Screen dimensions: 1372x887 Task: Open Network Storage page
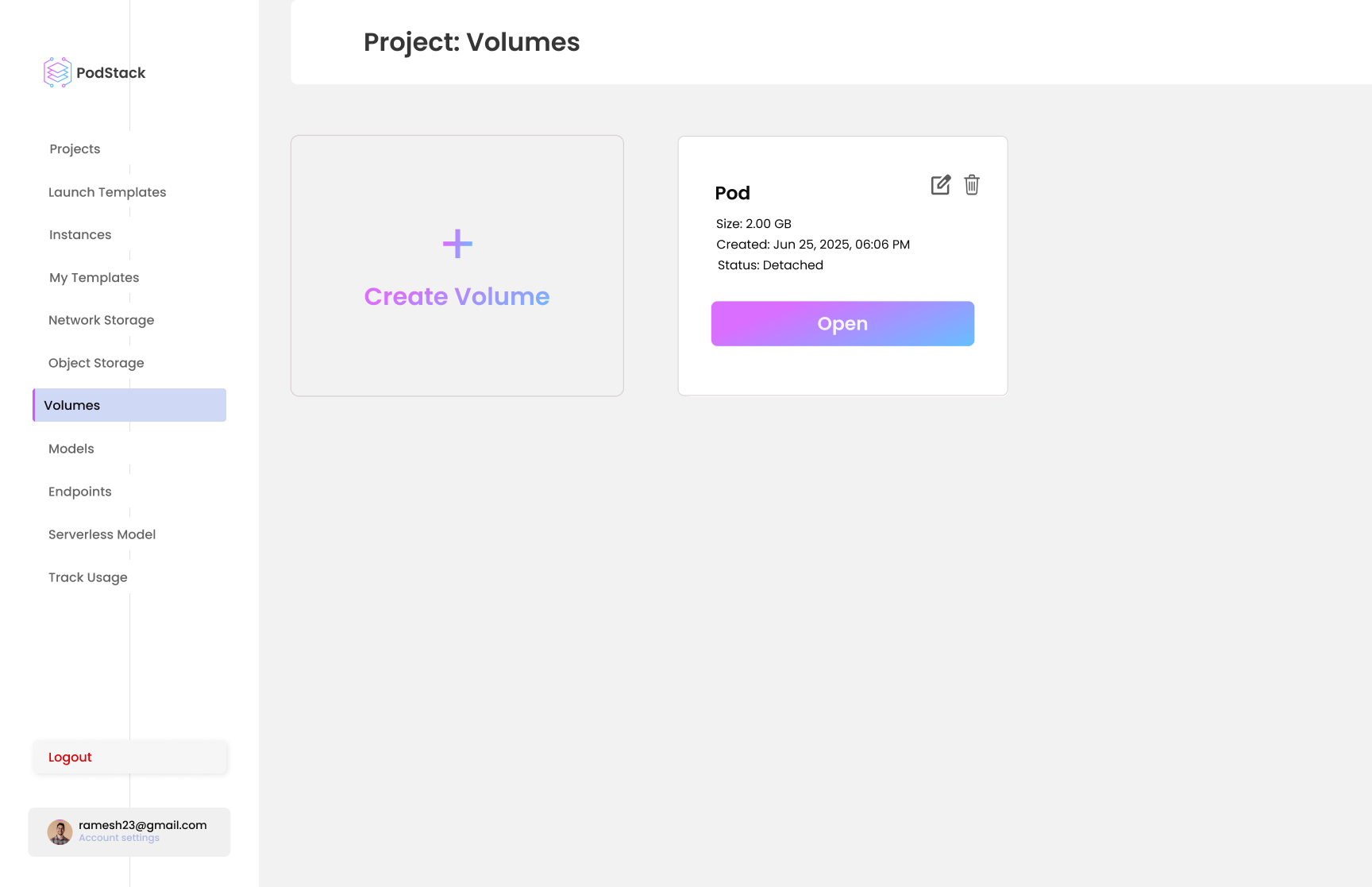(x=101, y=320)
